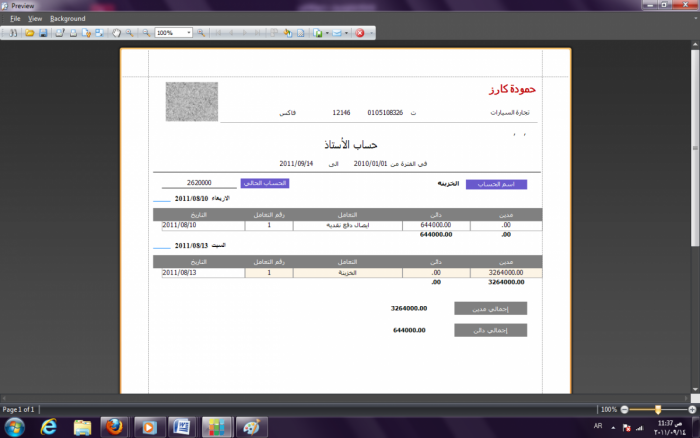700x438 pixels.
Task: Click the Export document icon
Action: 316,33
